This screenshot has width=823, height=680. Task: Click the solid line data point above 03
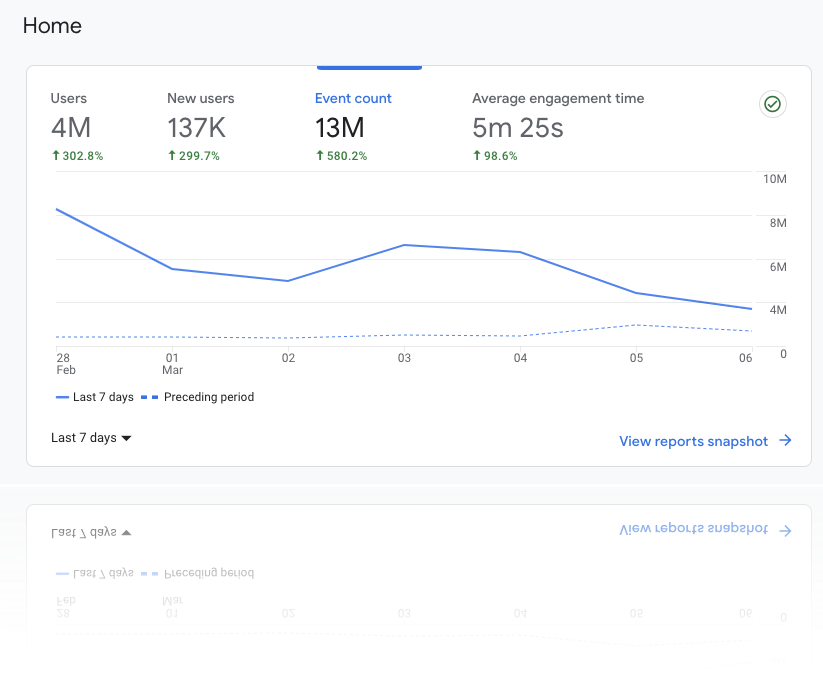[404, 245]
